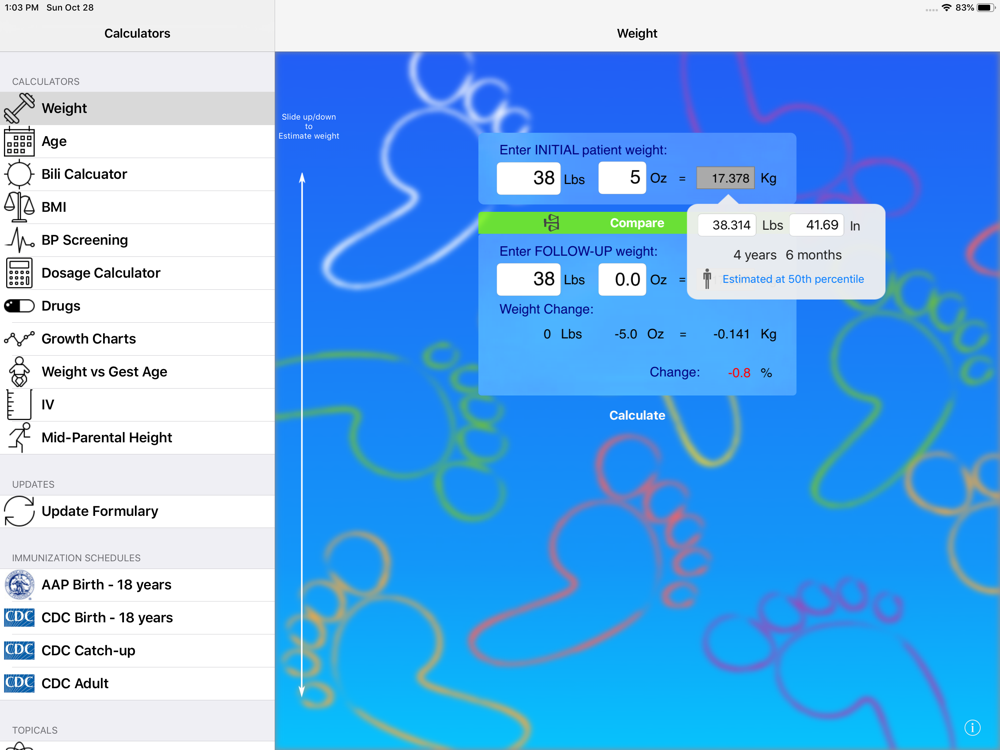Open Bili Calcuator sun icon

click(x=19, y=174)
